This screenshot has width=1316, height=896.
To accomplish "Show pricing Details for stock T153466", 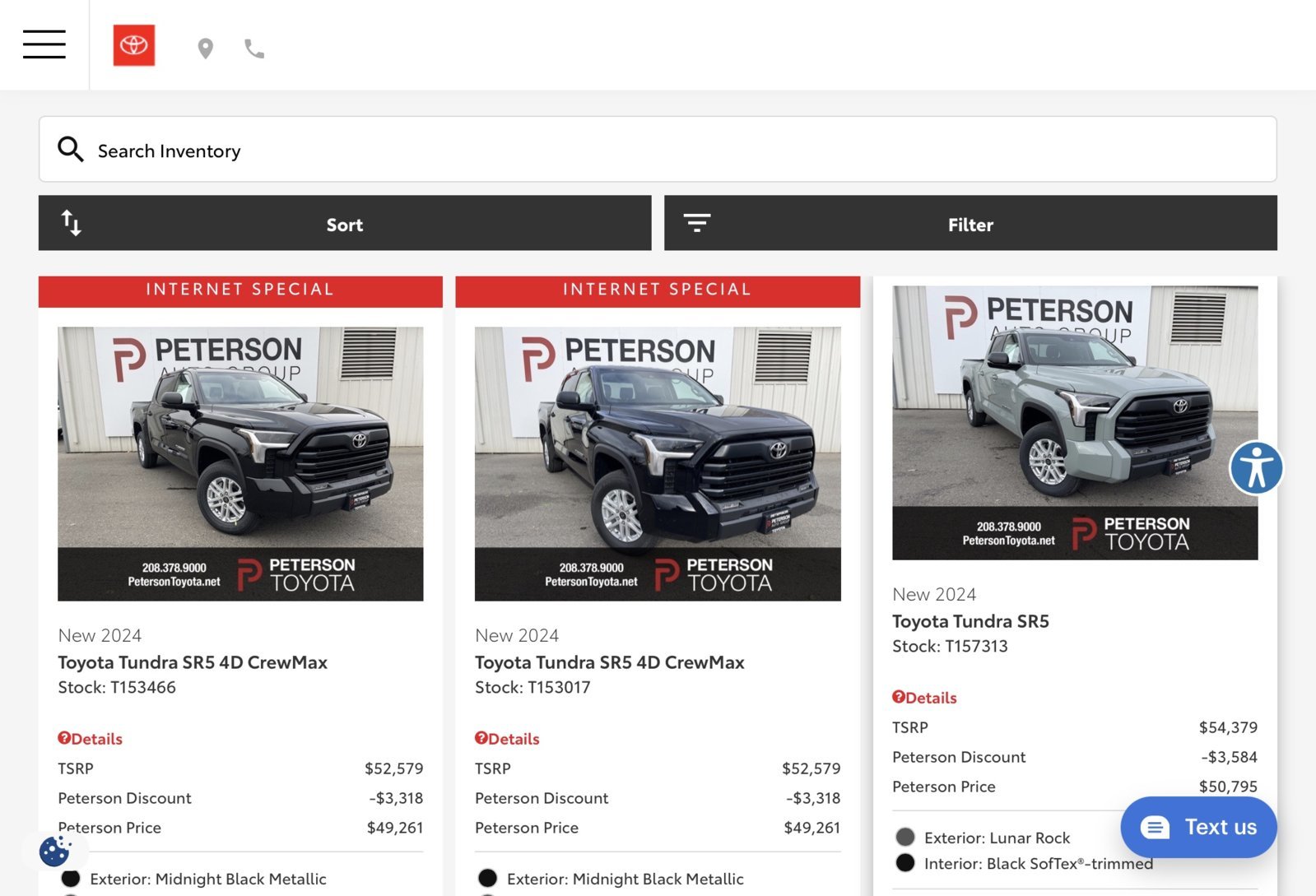I will click(91, 739).
